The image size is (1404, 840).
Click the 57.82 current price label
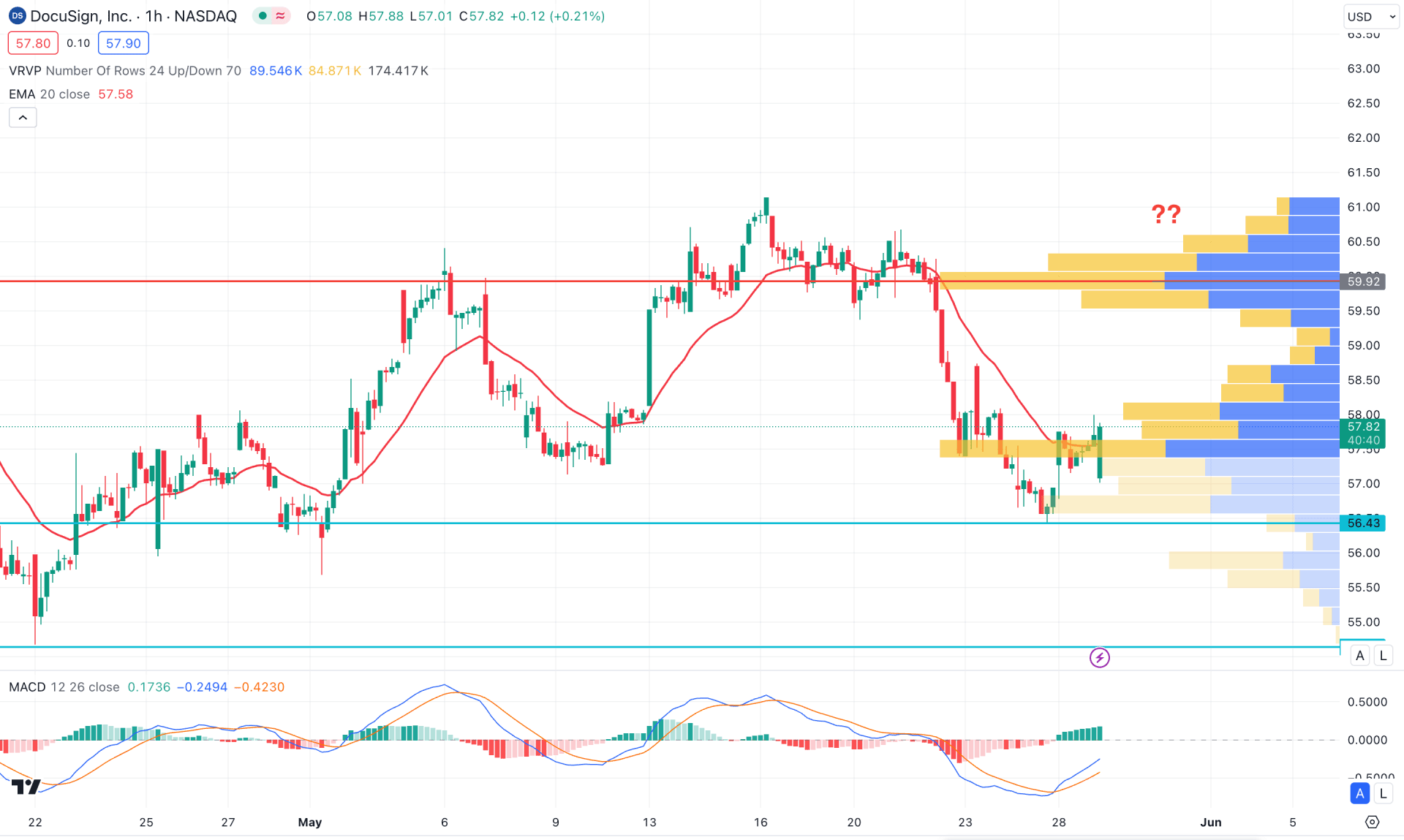1363,427
